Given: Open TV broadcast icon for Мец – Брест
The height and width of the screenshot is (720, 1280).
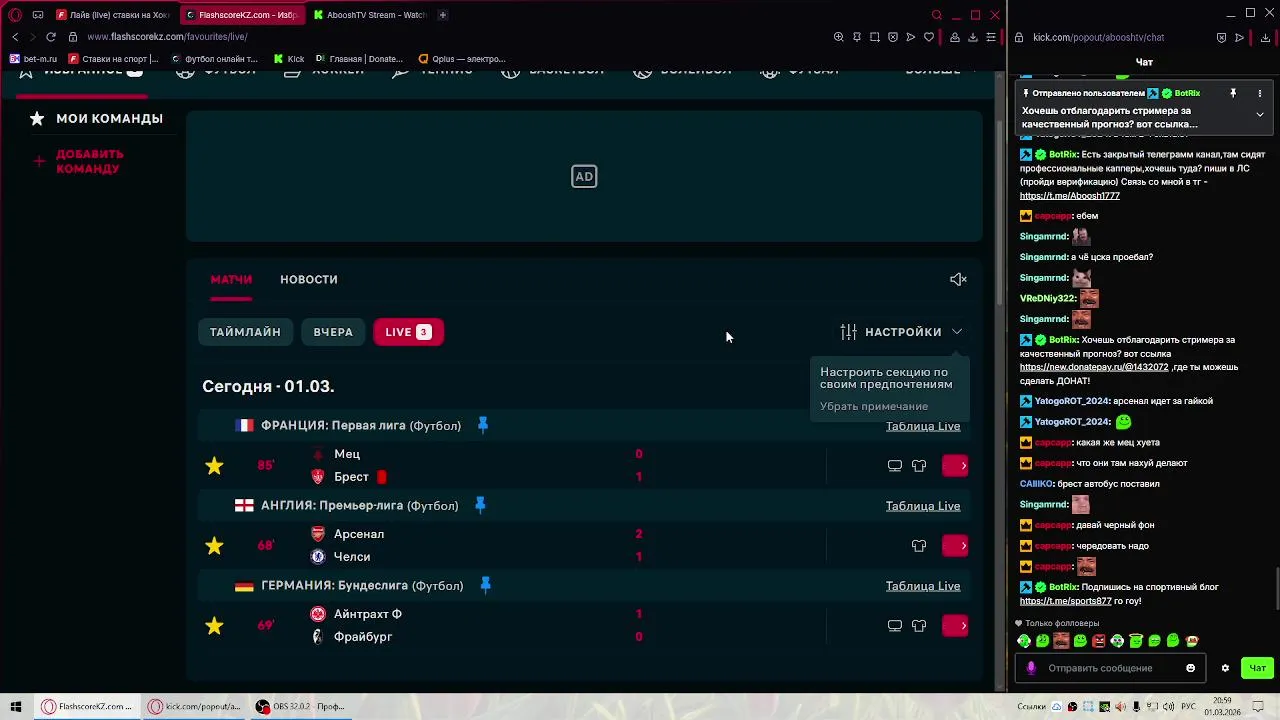Looking at the screenshot, I should [x=895, y=466].
